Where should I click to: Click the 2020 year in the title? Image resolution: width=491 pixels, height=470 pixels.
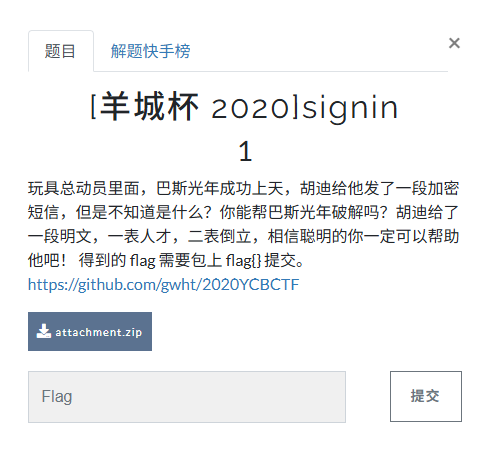(254, 108)
